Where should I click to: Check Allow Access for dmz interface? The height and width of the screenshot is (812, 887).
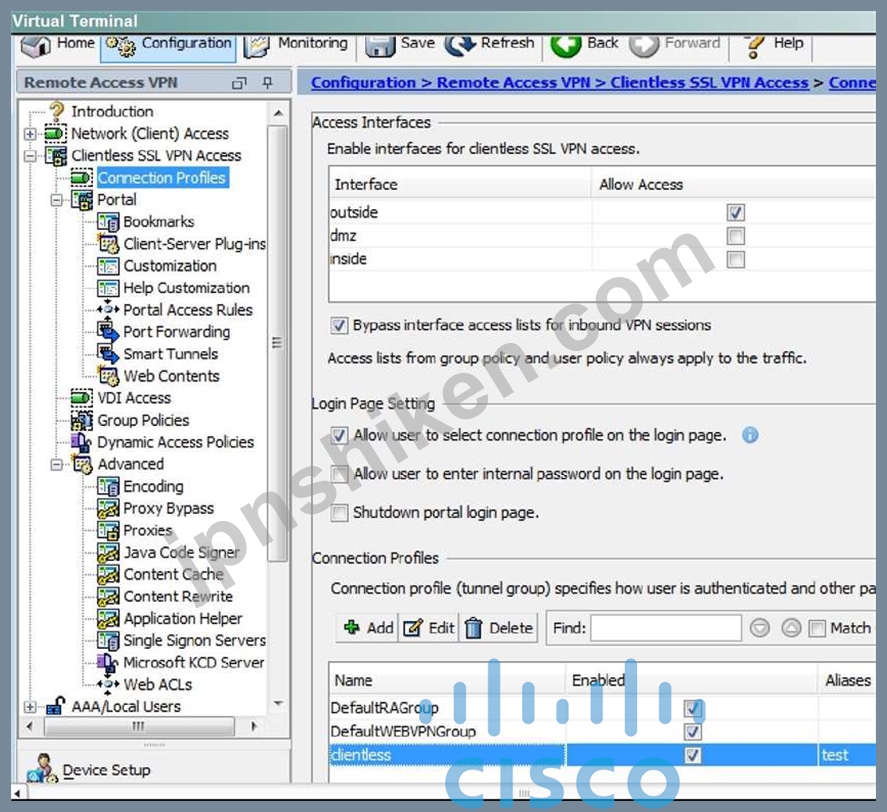(735, 236)
